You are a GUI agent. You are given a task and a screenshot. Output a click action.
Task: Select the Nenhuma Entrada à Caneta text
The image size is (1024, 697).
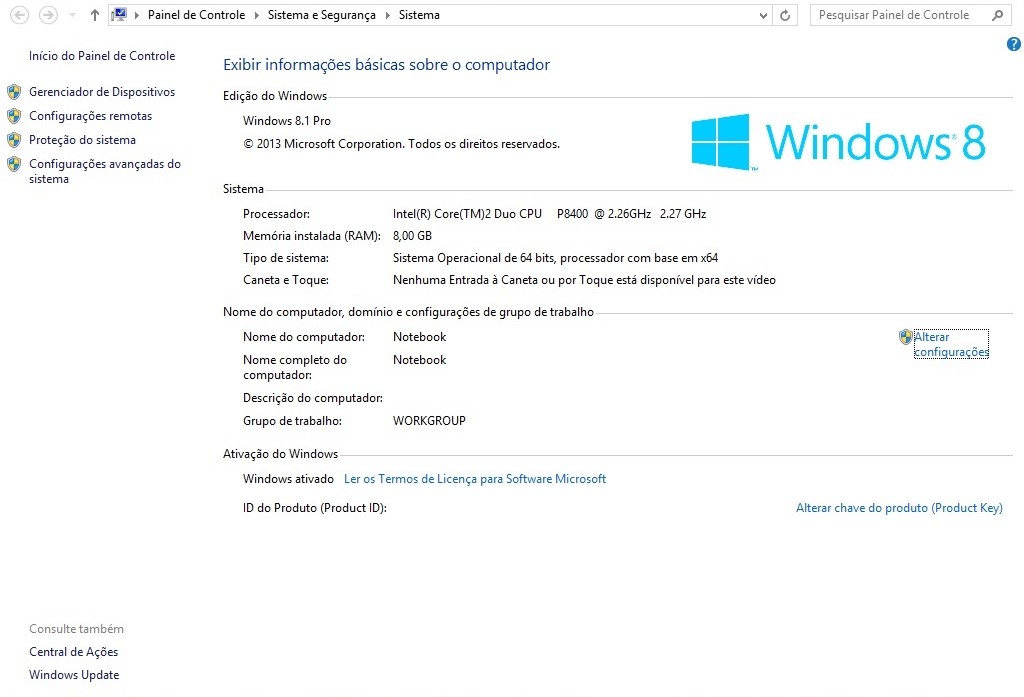584,280
